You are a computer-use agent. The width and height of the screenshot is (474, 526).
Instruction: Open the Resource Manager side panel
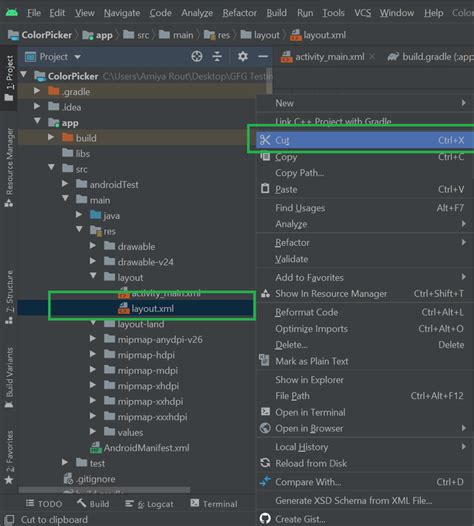(9, 167)
